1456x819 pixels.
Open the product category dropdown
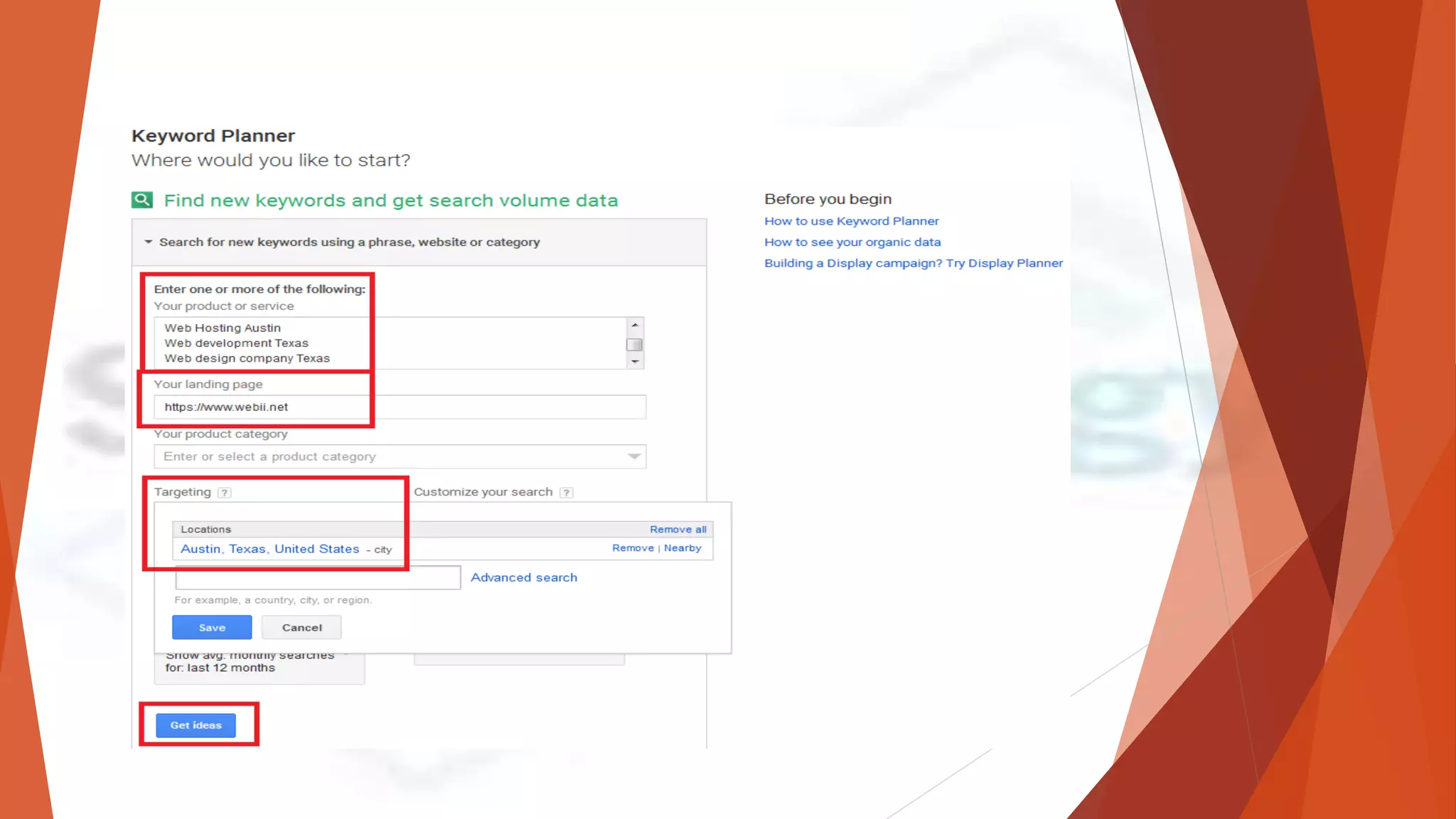tap(633, 456)
